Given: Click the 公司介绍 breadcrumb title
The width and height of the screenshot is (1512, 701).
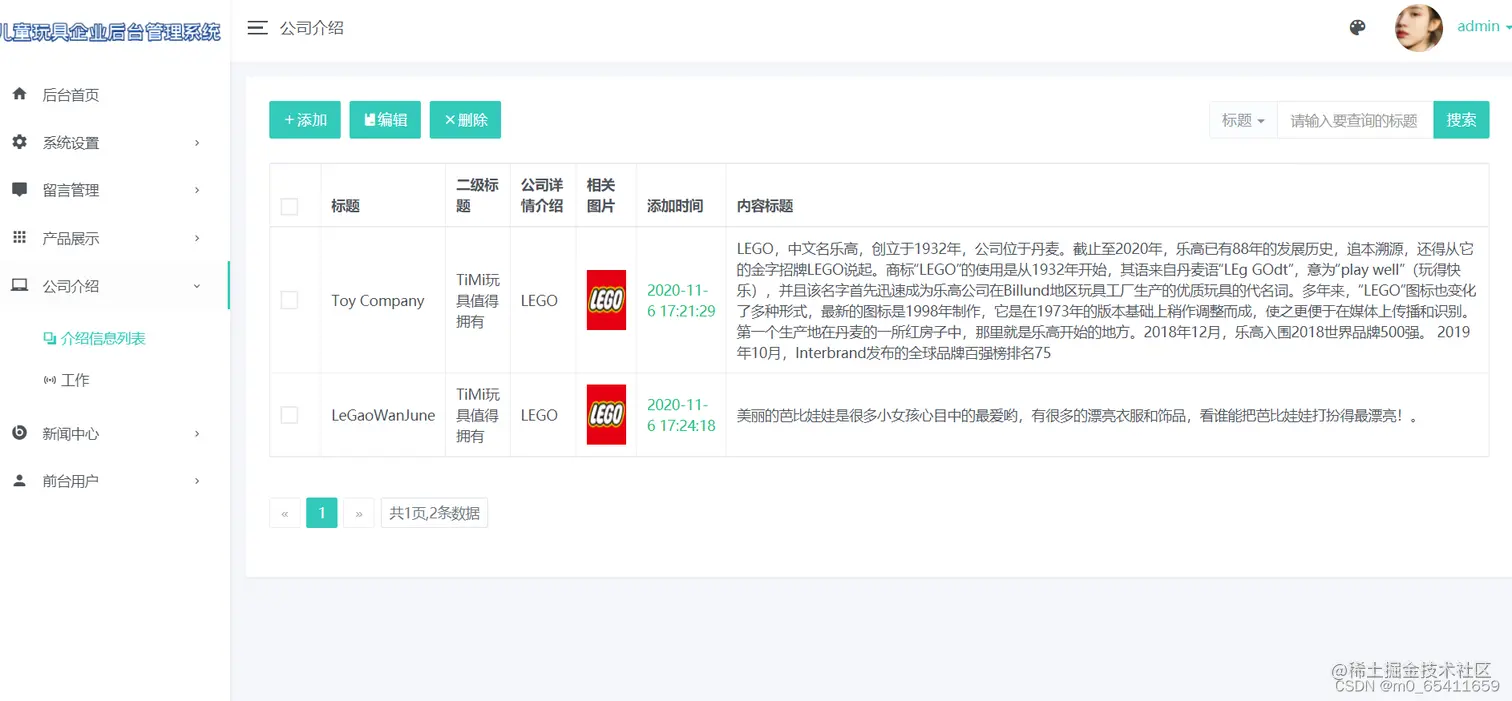Looking at the screenshot, I should coord(312,28).
